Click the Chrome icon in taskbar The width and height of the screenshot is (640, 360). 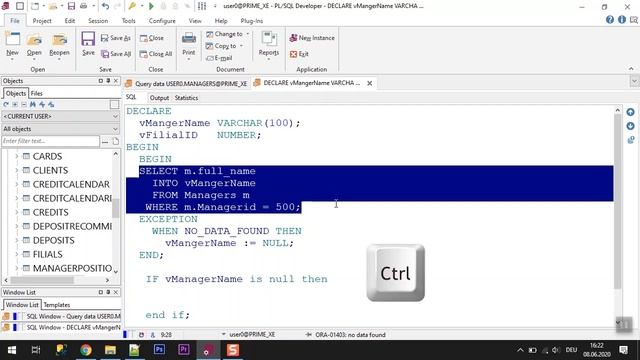pos(86,350)
